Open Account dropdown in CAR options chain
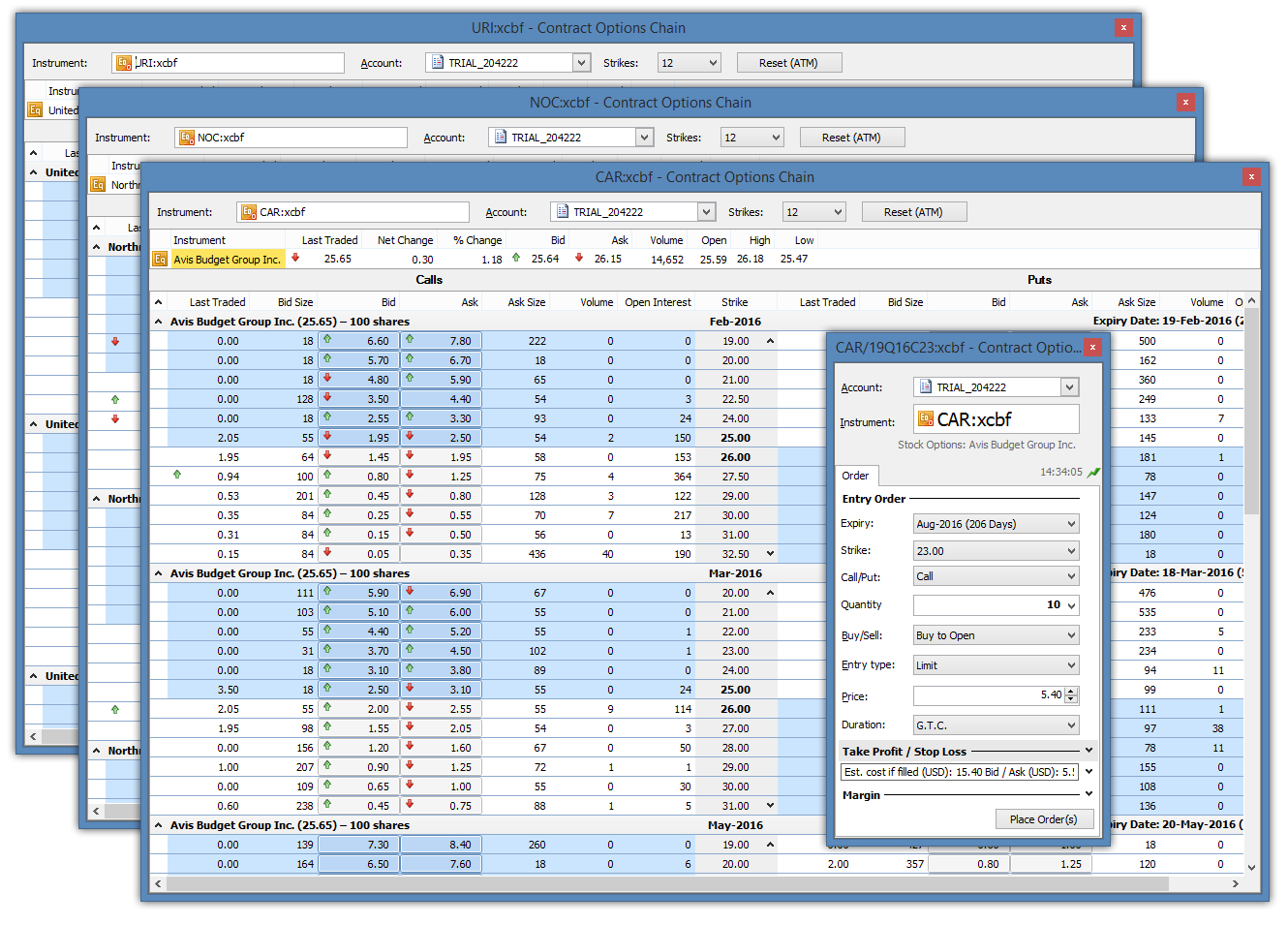 [x=707, y=212]
